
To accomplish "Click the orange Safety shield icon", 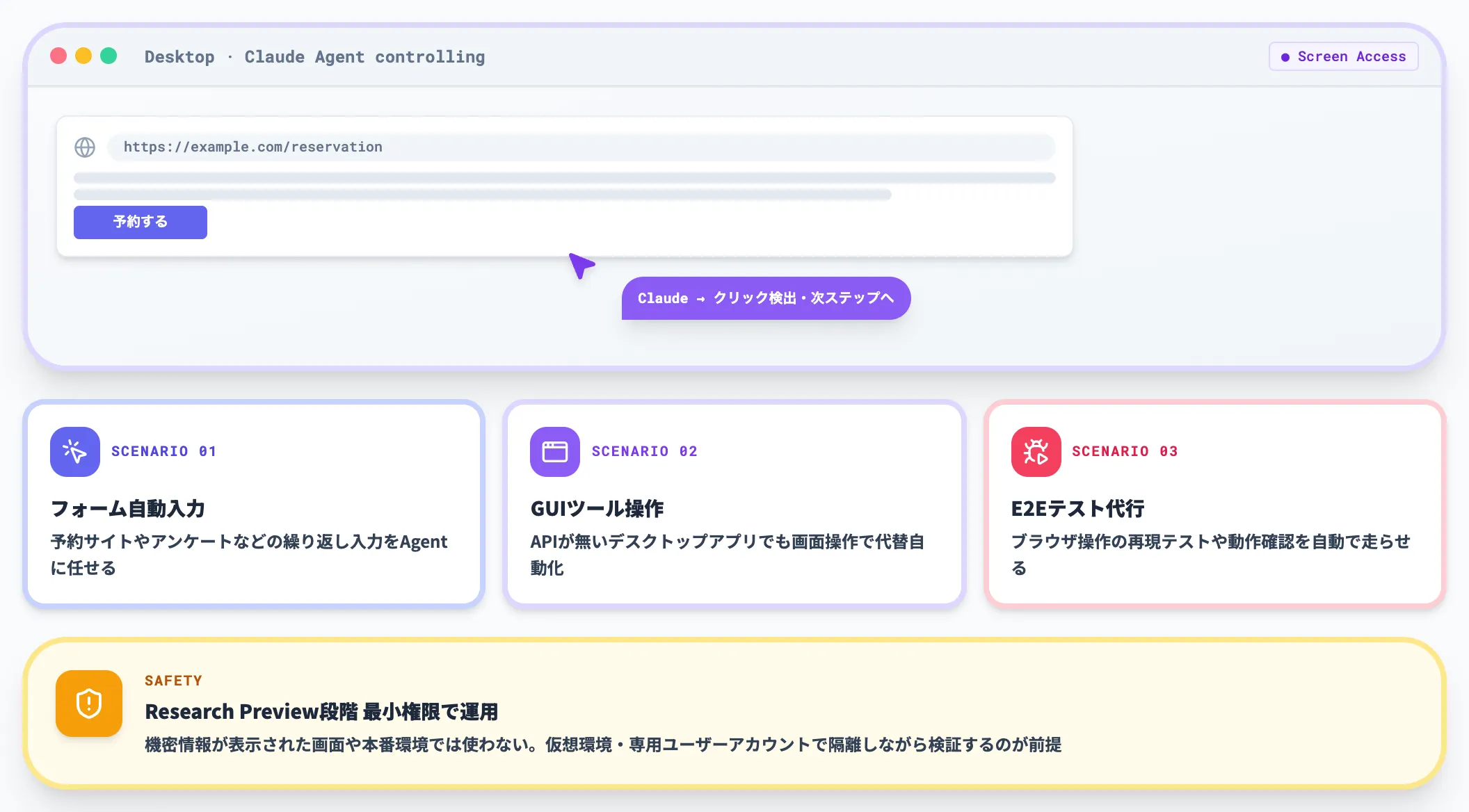I will click(x=89, y=704).
